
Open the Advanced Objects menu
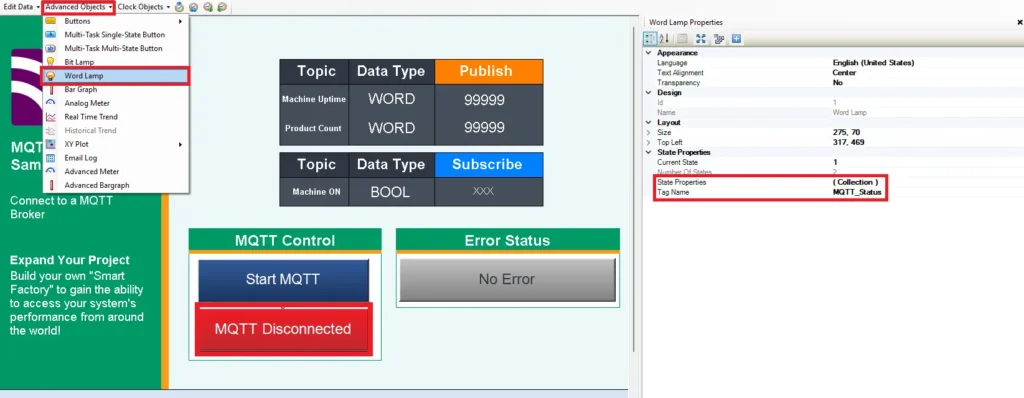(x=78, y=7)
